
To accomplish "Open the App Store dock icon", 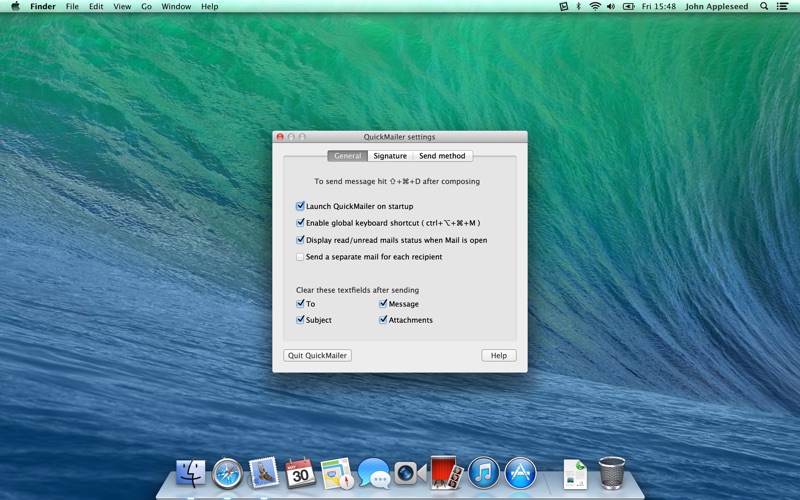I will pyautogui.click(x=520, y=472).
